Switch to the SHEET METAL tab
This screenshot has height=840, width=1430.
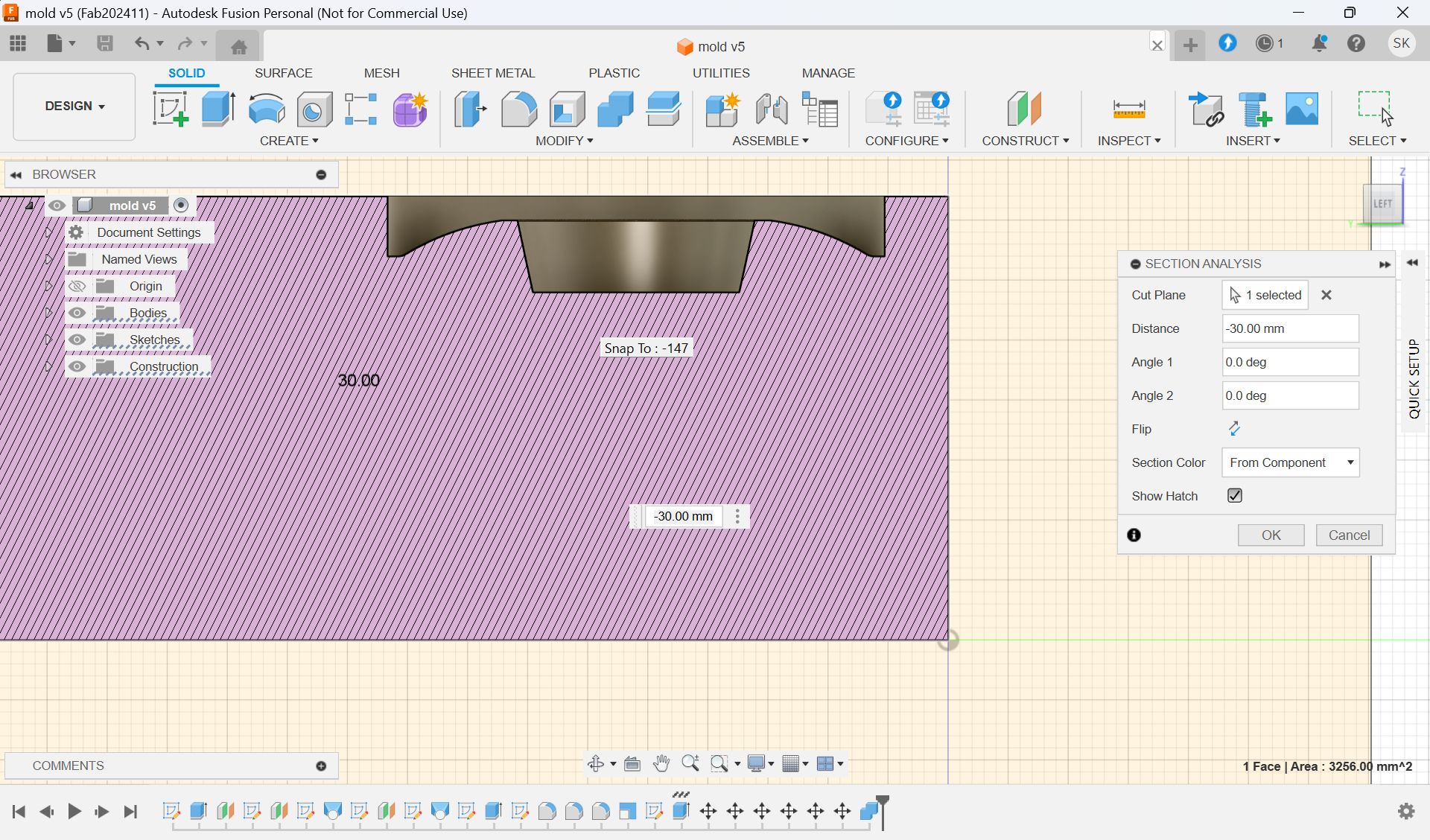(x=493, y=73)
